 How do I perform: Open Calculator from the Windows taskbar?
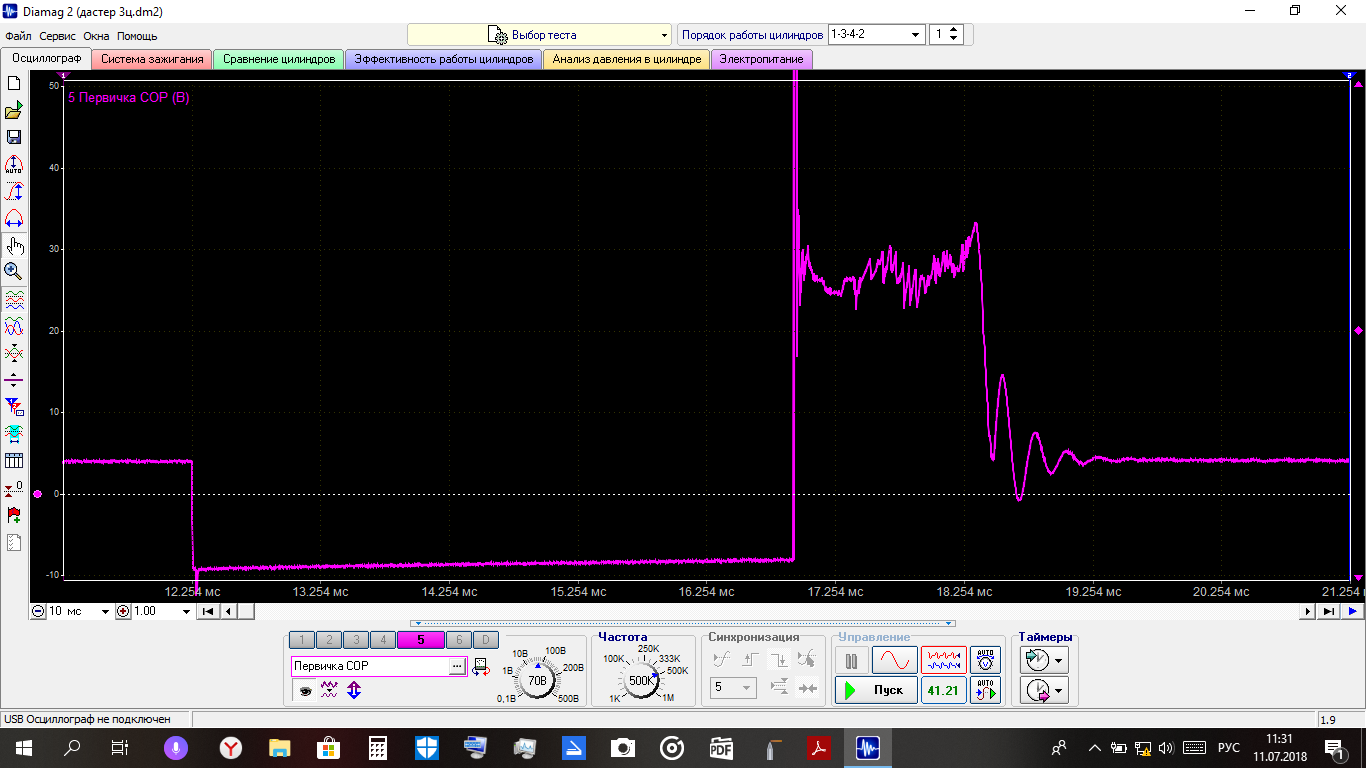(378, 747)
